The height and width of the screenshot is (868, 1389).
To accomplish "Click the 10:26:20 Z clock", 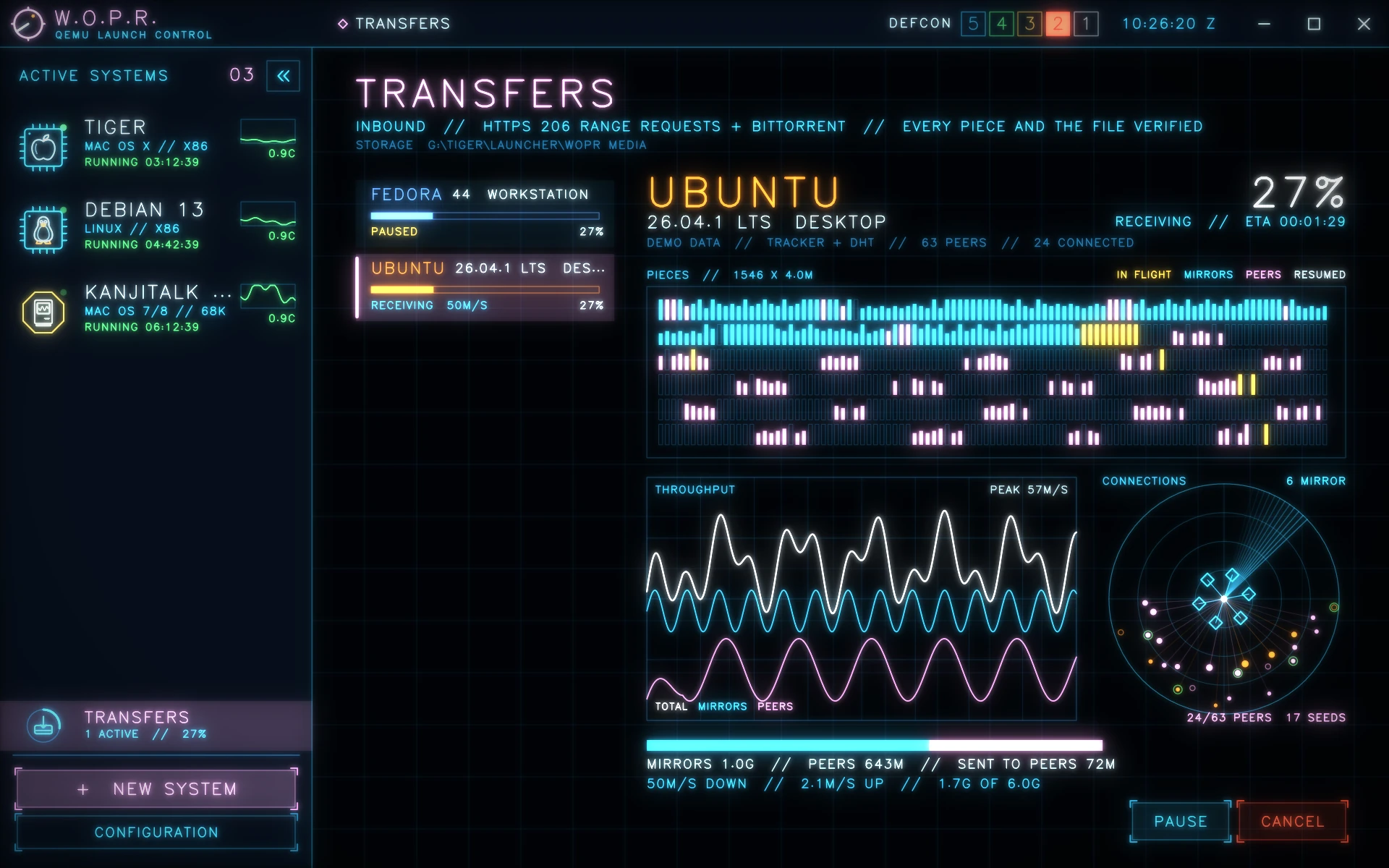I will pos(1168,24).
